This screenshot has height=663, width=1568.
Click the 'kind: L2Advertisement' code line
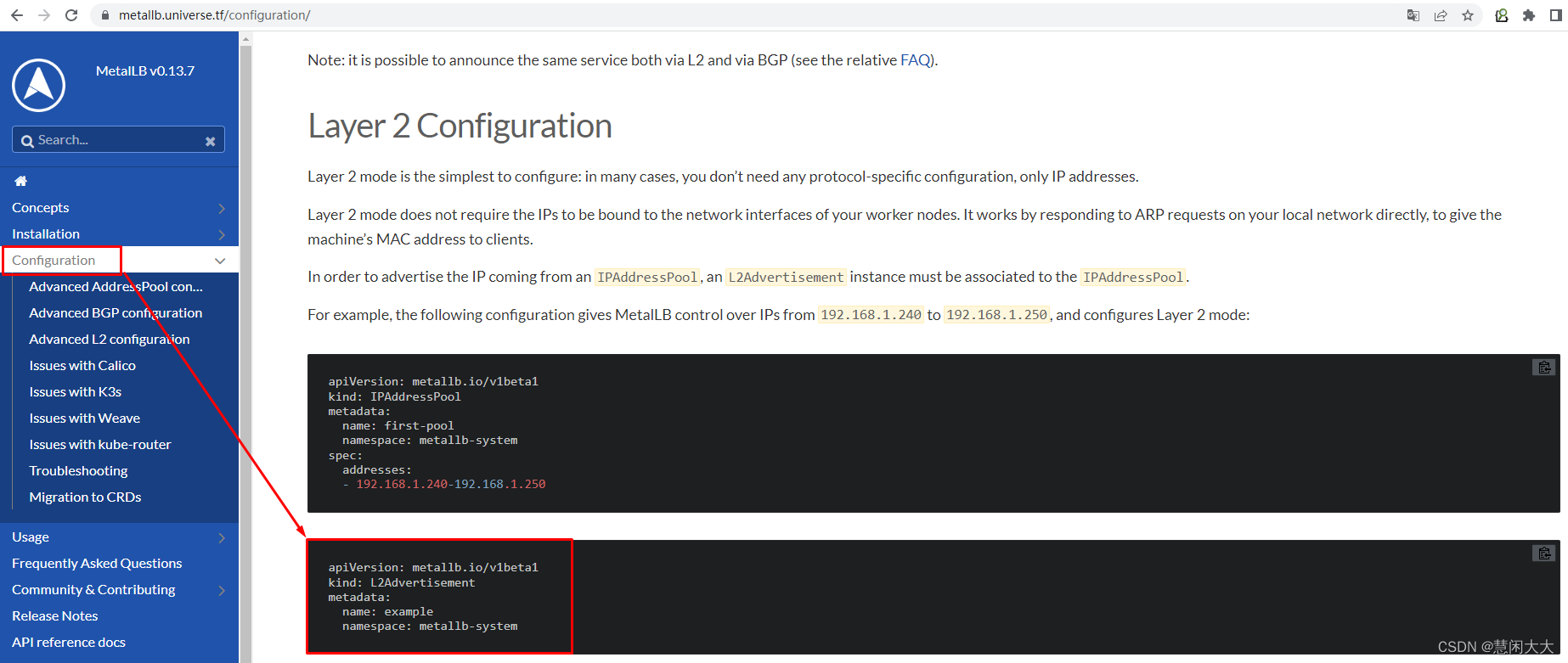(402, 583)
